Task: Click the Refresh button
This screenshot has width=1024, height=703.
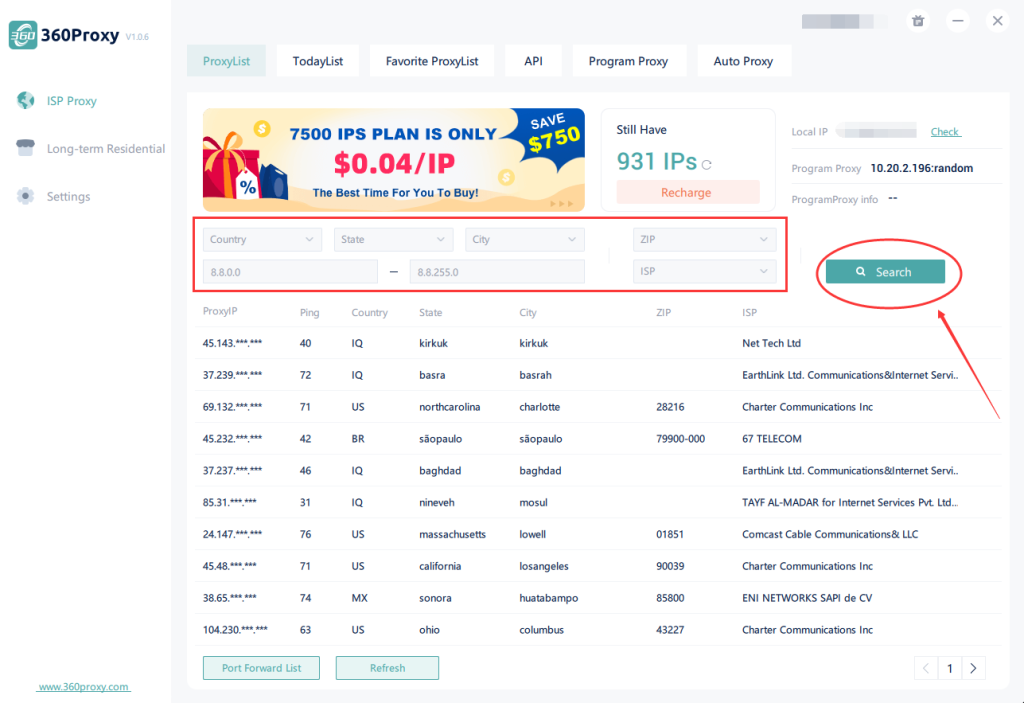Action: coord(387,668)
